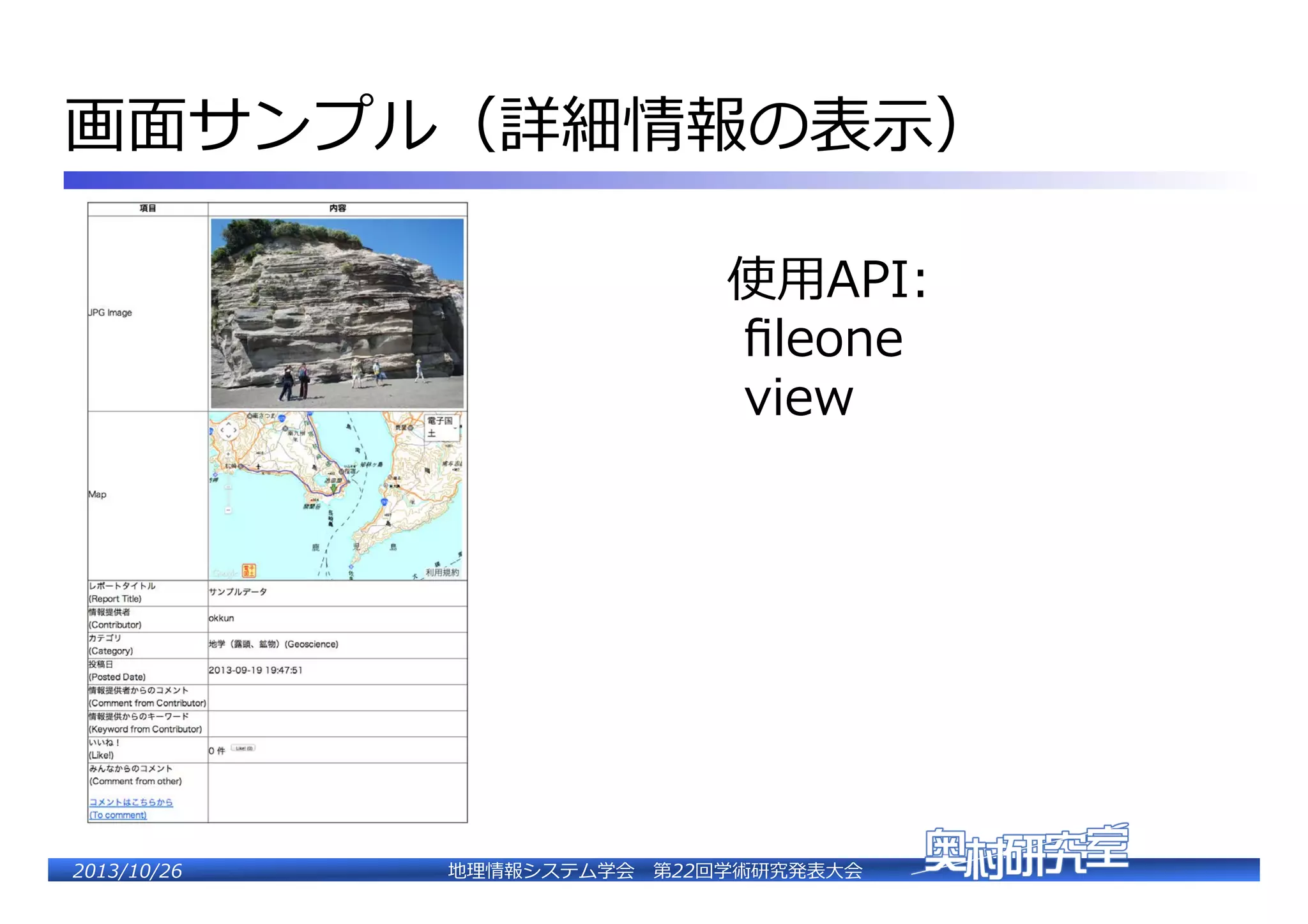Click the view API name
The height and width of the screenshot is (924, 1308).
pyautogui.click(x=798, y=398)
